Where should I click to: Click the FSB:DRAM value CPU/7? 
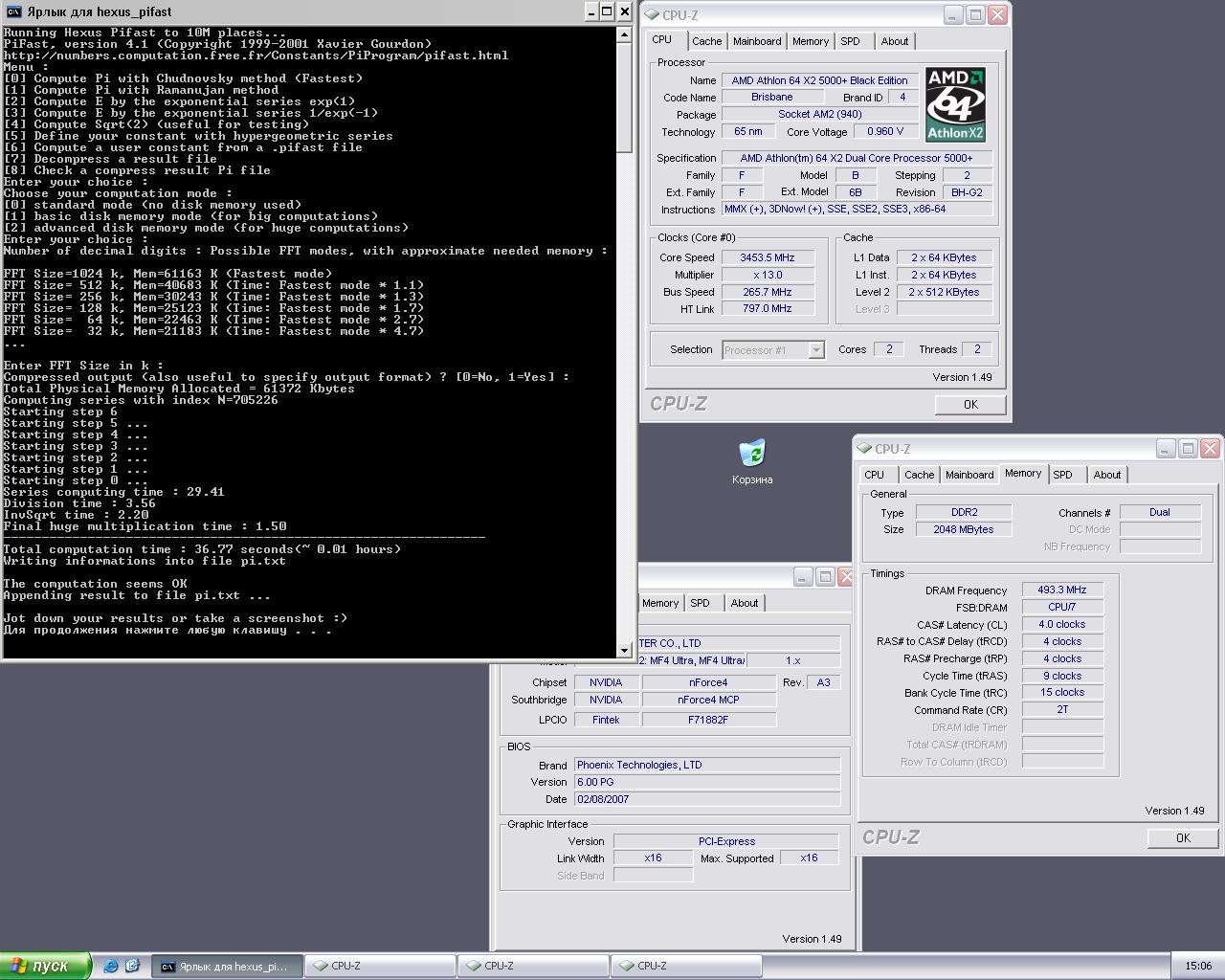(1062, 607)
